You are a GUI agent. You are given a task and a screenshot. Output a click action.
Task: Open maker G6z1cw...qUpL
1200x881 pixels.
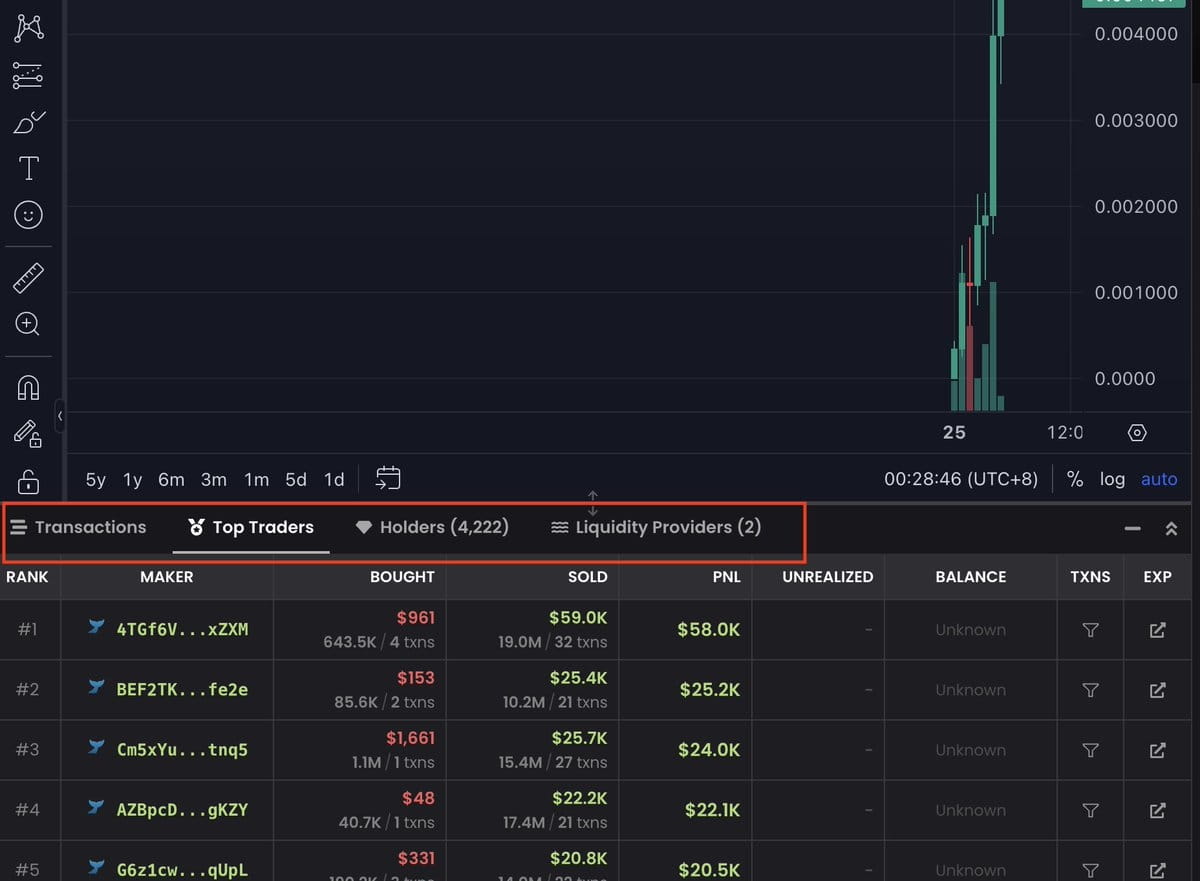point(182,870)
